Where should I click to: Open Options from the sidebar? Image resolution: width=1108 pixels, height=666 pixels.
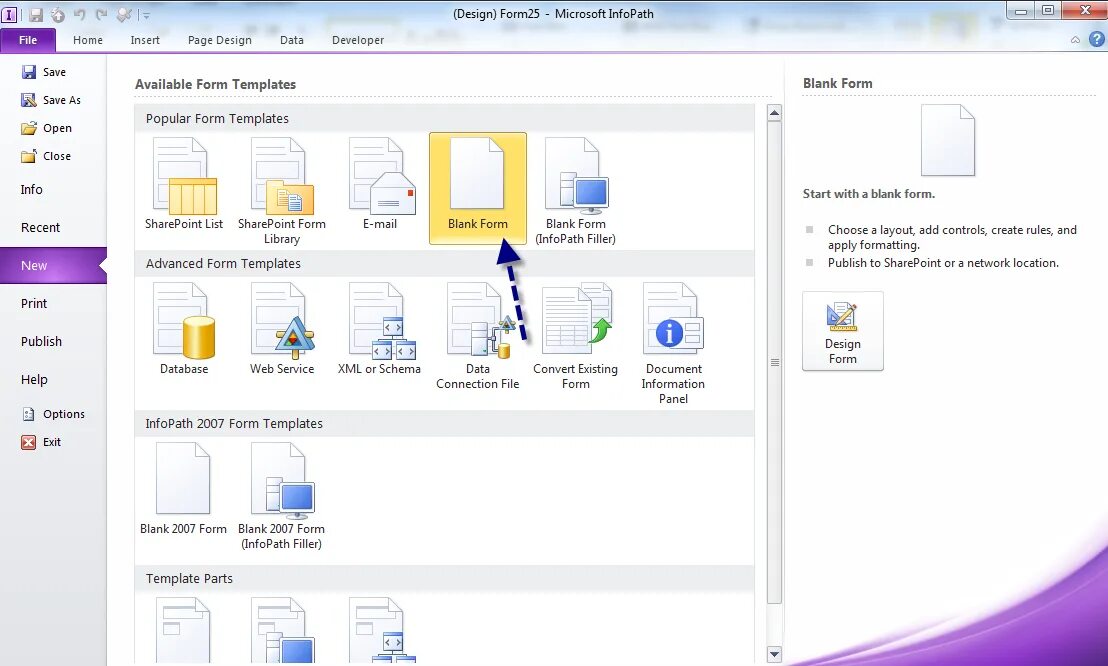pos(53,414)
